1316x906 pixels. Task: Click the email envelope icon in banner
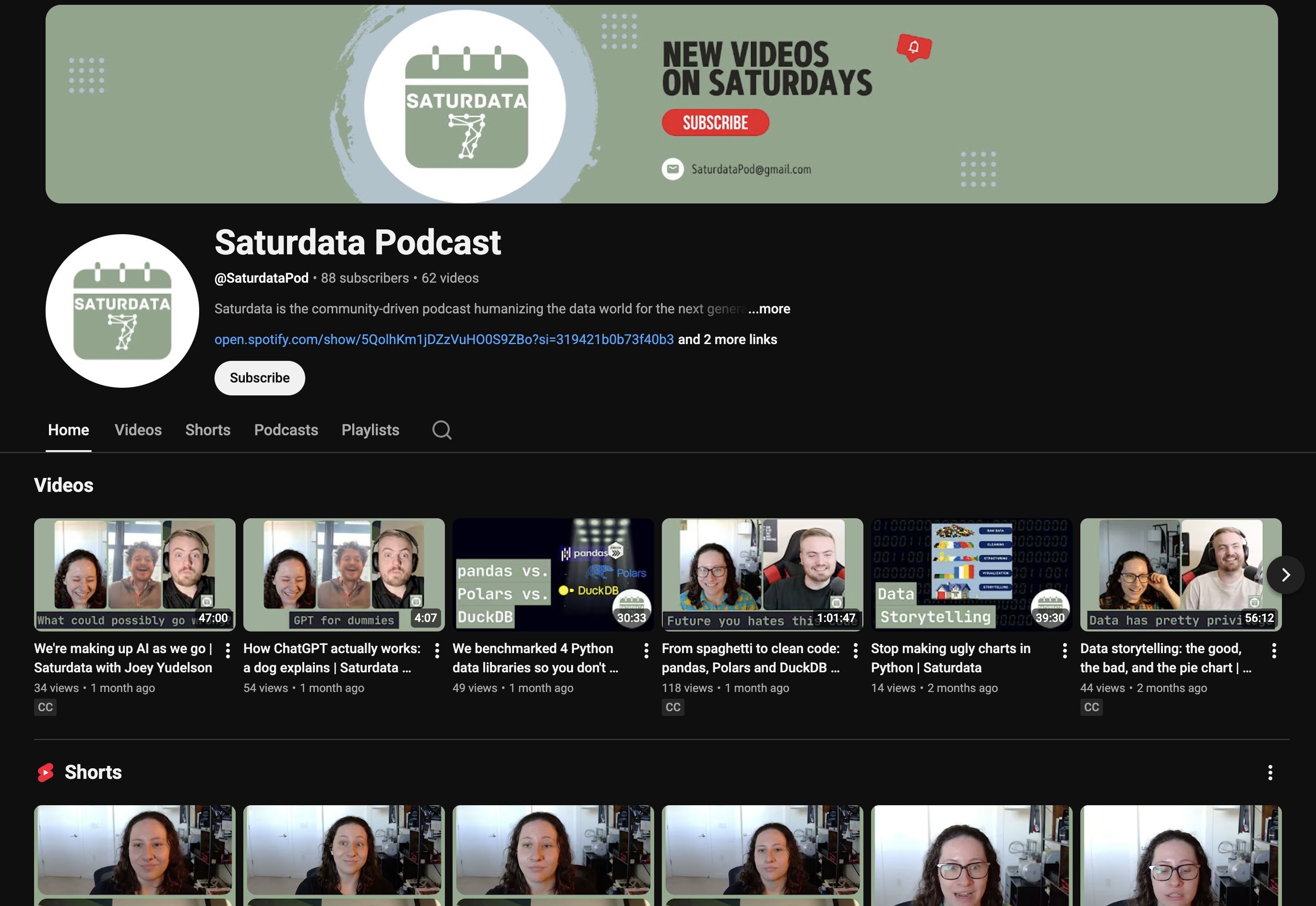coord(672,168)
